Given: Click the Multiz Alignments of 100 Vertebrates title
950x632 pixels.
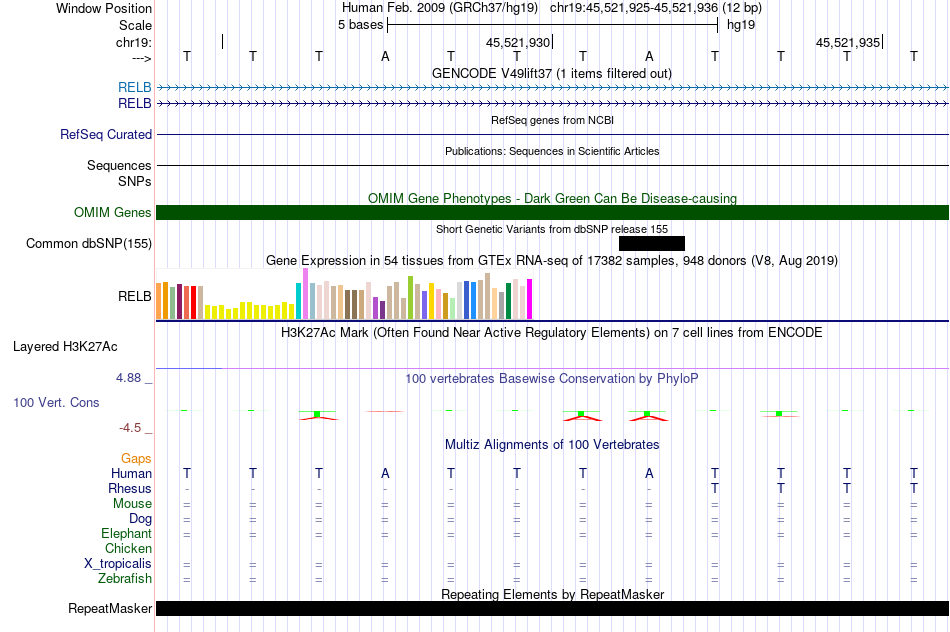Looking at the screenshot, I should [x=552, y=445].
